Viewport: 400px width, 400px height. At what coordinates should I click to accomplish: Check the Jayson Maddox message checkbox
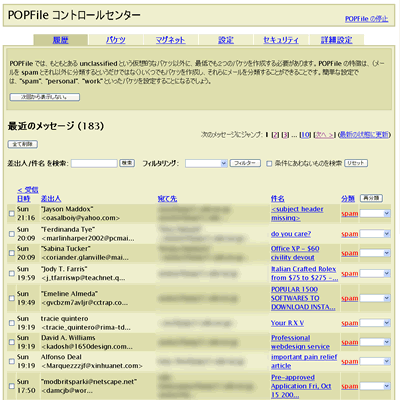pos(12,214)
